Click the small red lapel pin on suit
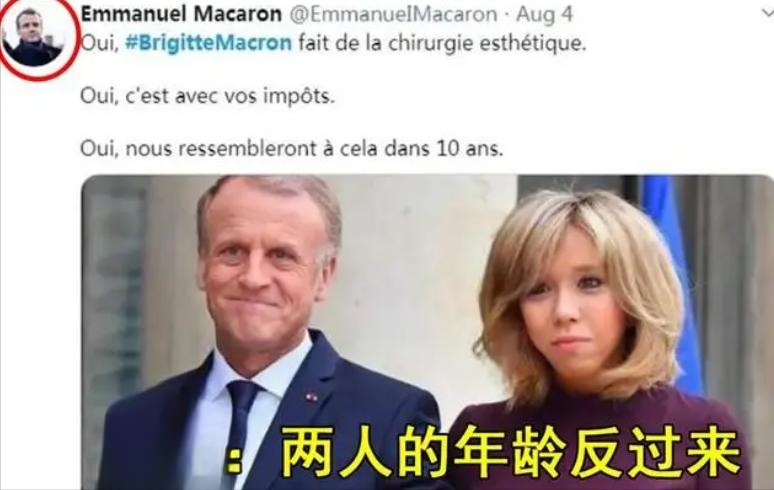Image resolution: width=774 pixels, height=490 pixels. click(x=311, y=396)
